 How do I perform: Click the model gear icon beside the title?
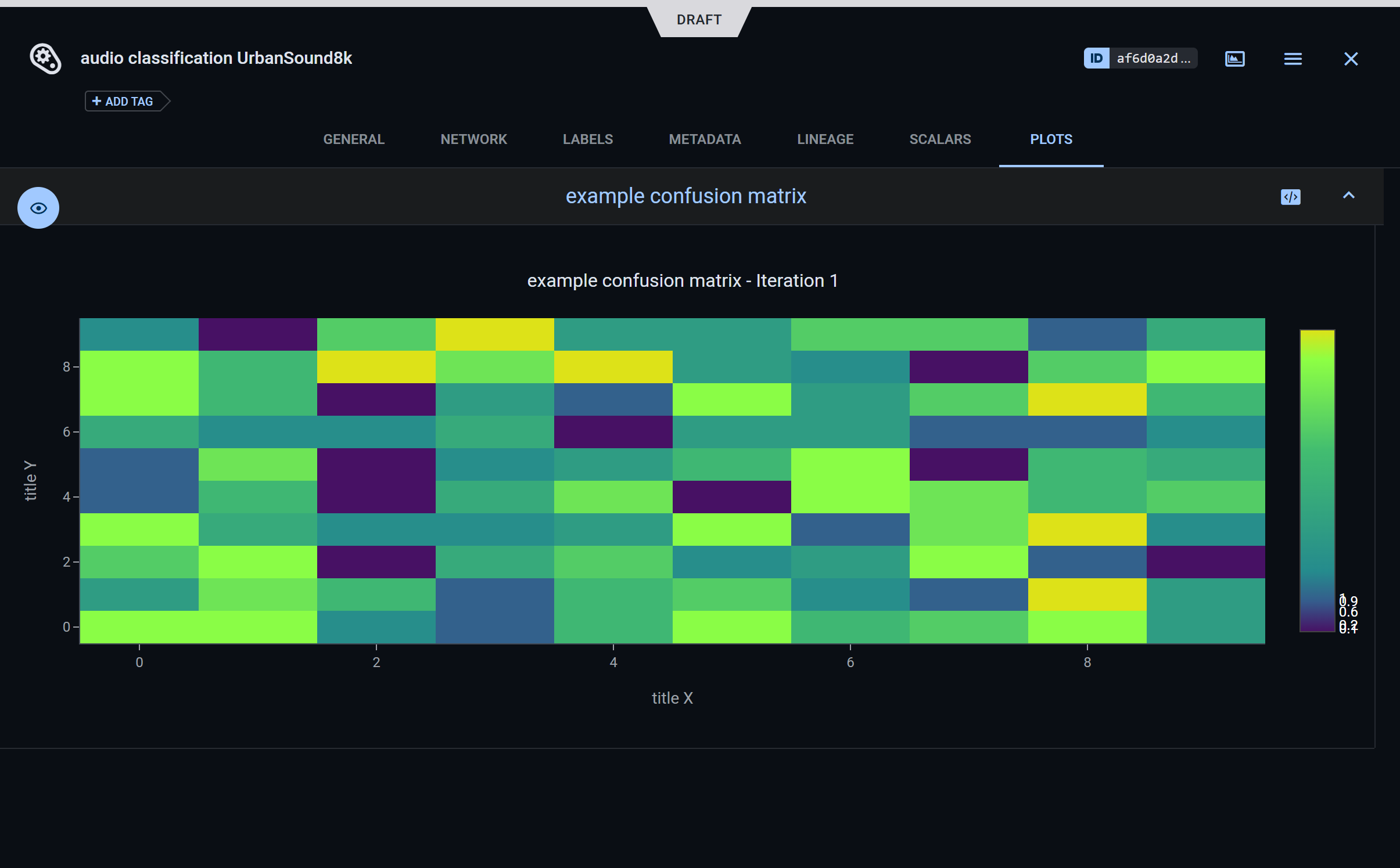pos(45,59)
